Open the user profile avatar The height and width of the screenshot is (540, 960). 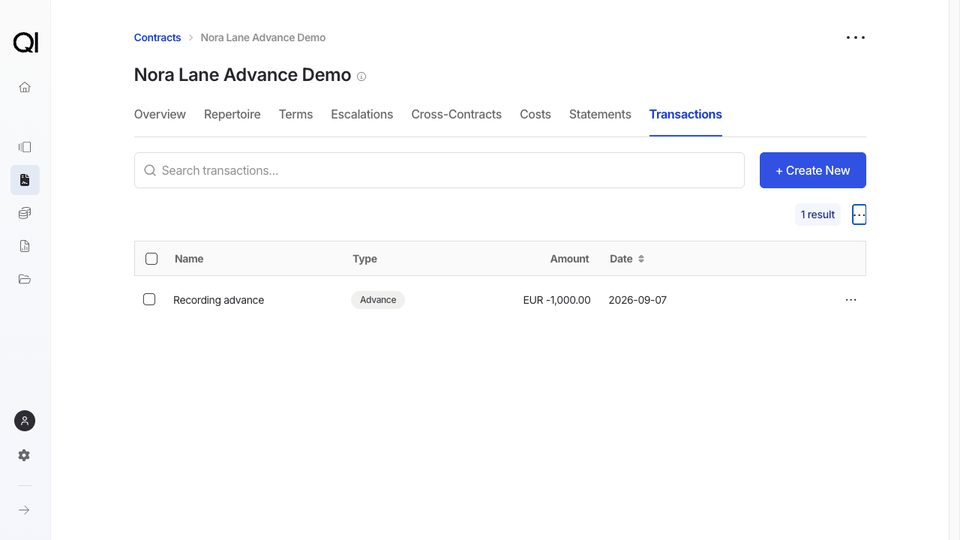24,421
